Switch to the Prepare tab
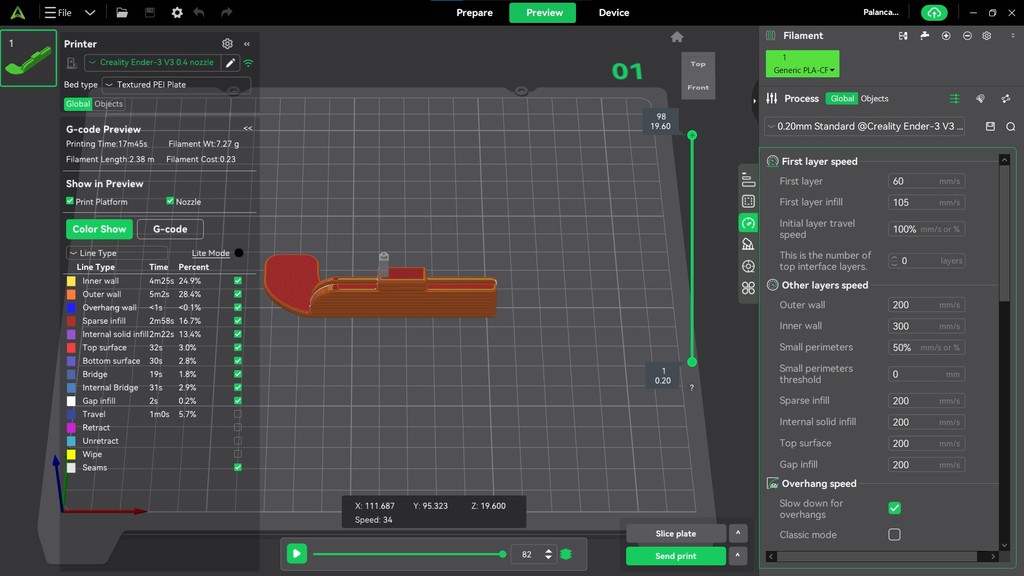Screen dimensions: 1024x576 pyautogui.click(x=474, y=13)
